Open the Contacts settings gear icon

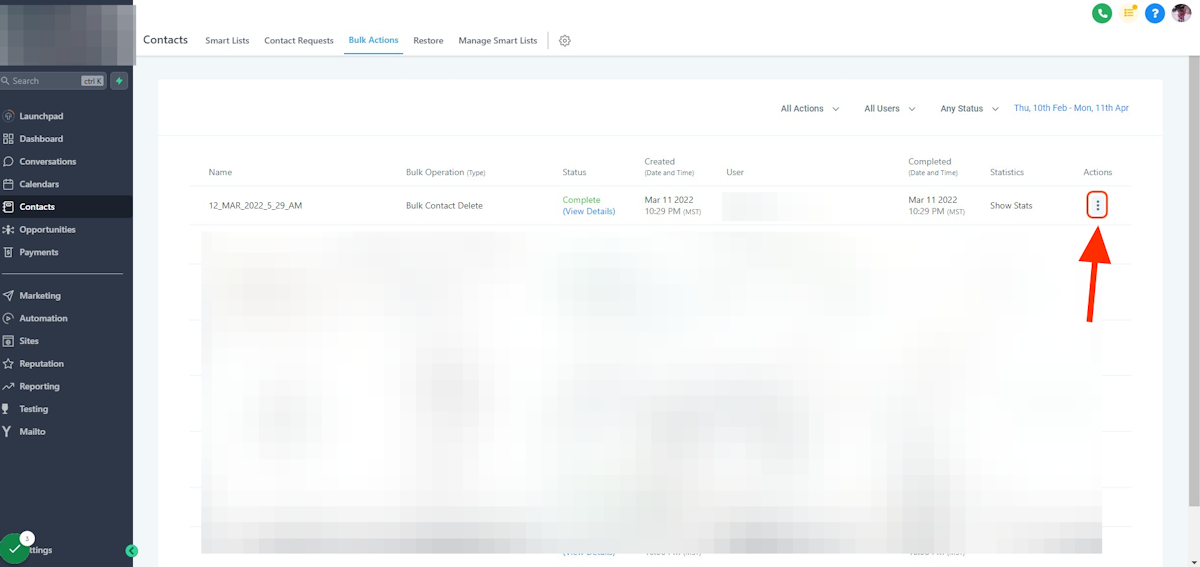tap(565, 41)
